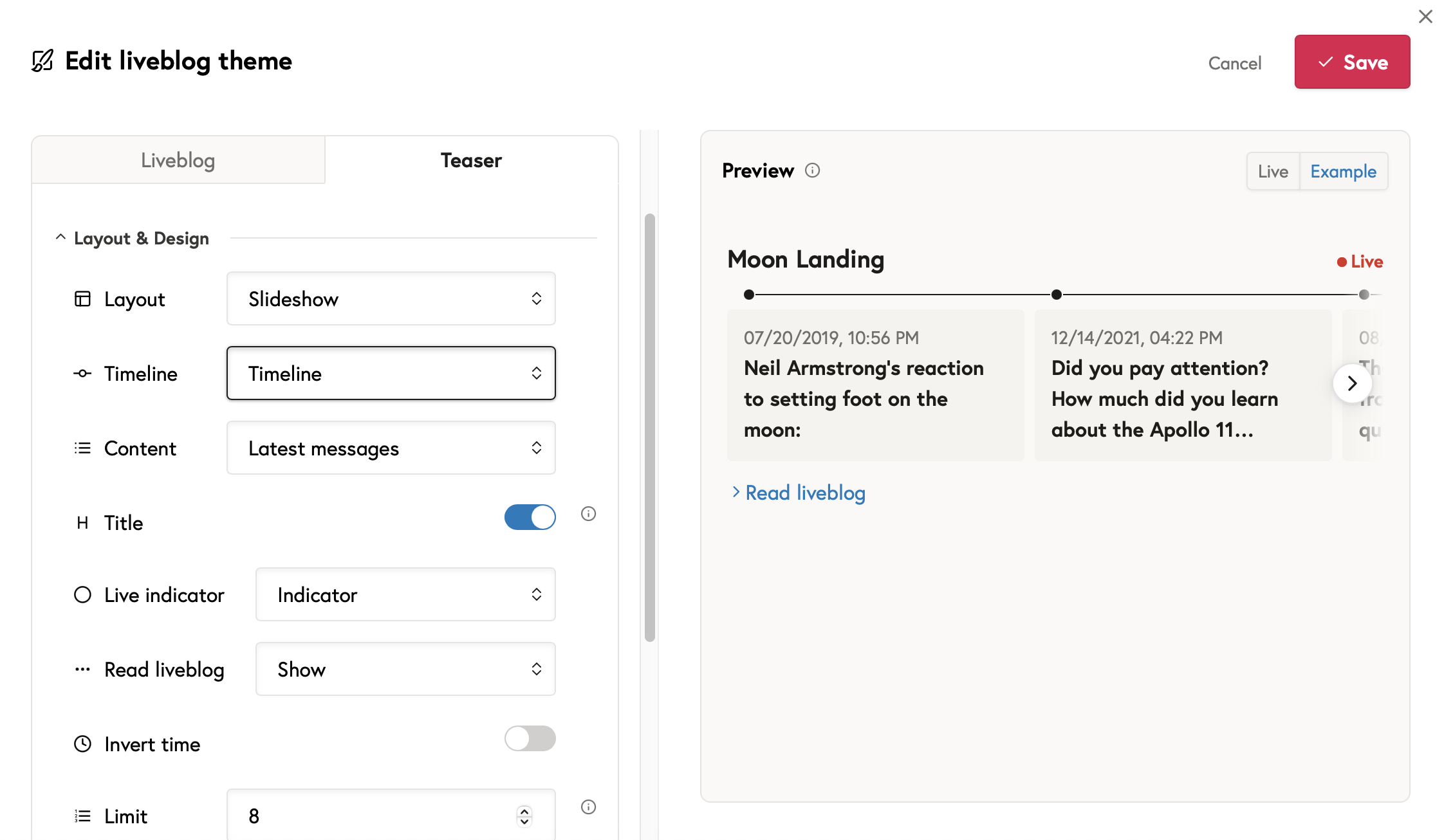
Task: Open the Layout dropdown showing Slideshow
Action: click(391, 299)
